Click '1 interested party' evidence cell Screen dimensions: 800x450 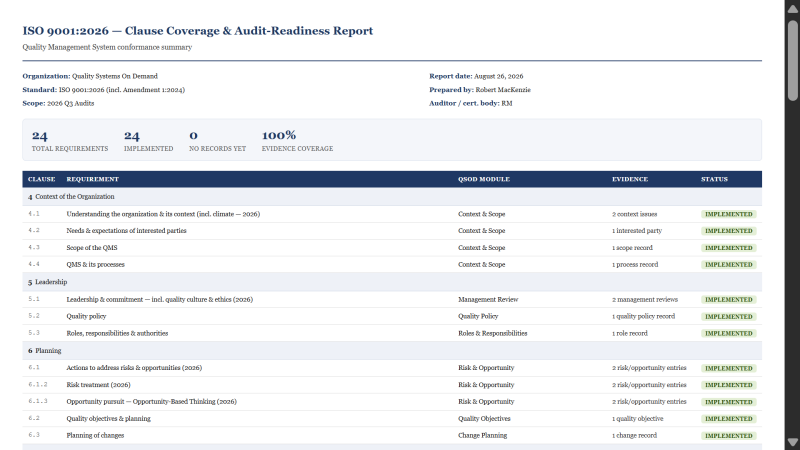637,231
